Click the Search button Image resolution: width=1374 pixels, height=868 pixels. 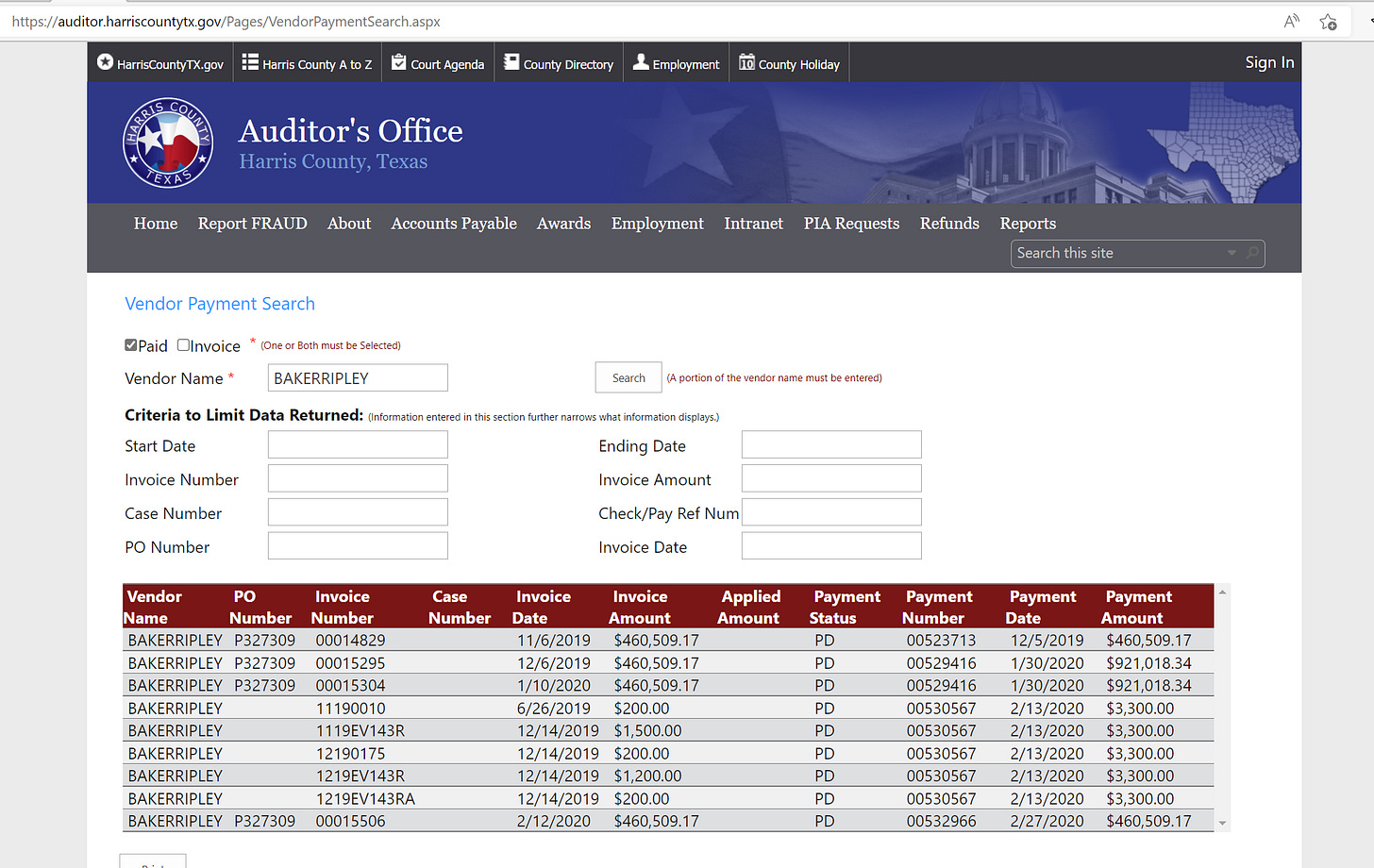click(628, 377)
